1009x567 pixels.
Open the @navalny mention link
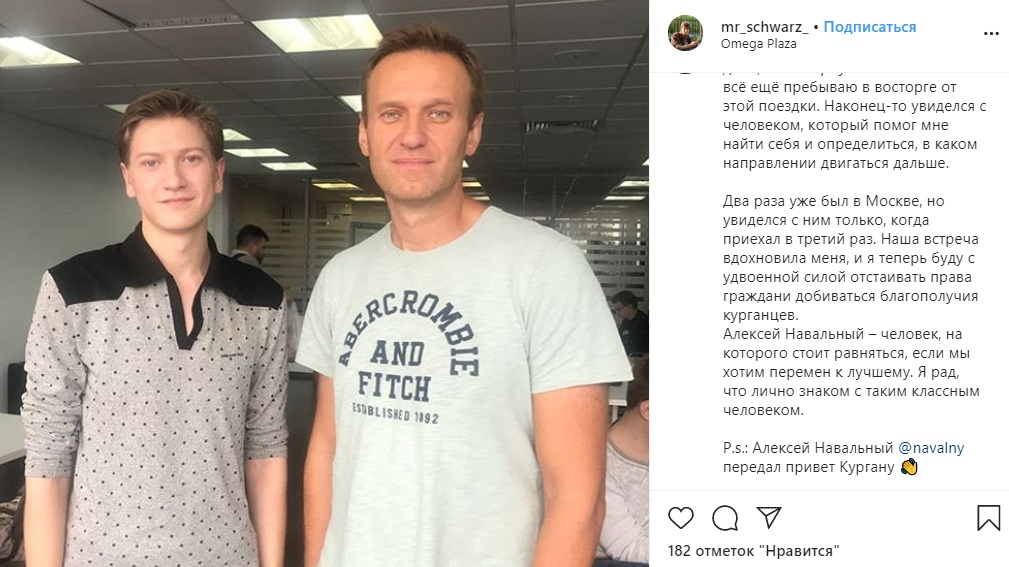coord(931,448)
